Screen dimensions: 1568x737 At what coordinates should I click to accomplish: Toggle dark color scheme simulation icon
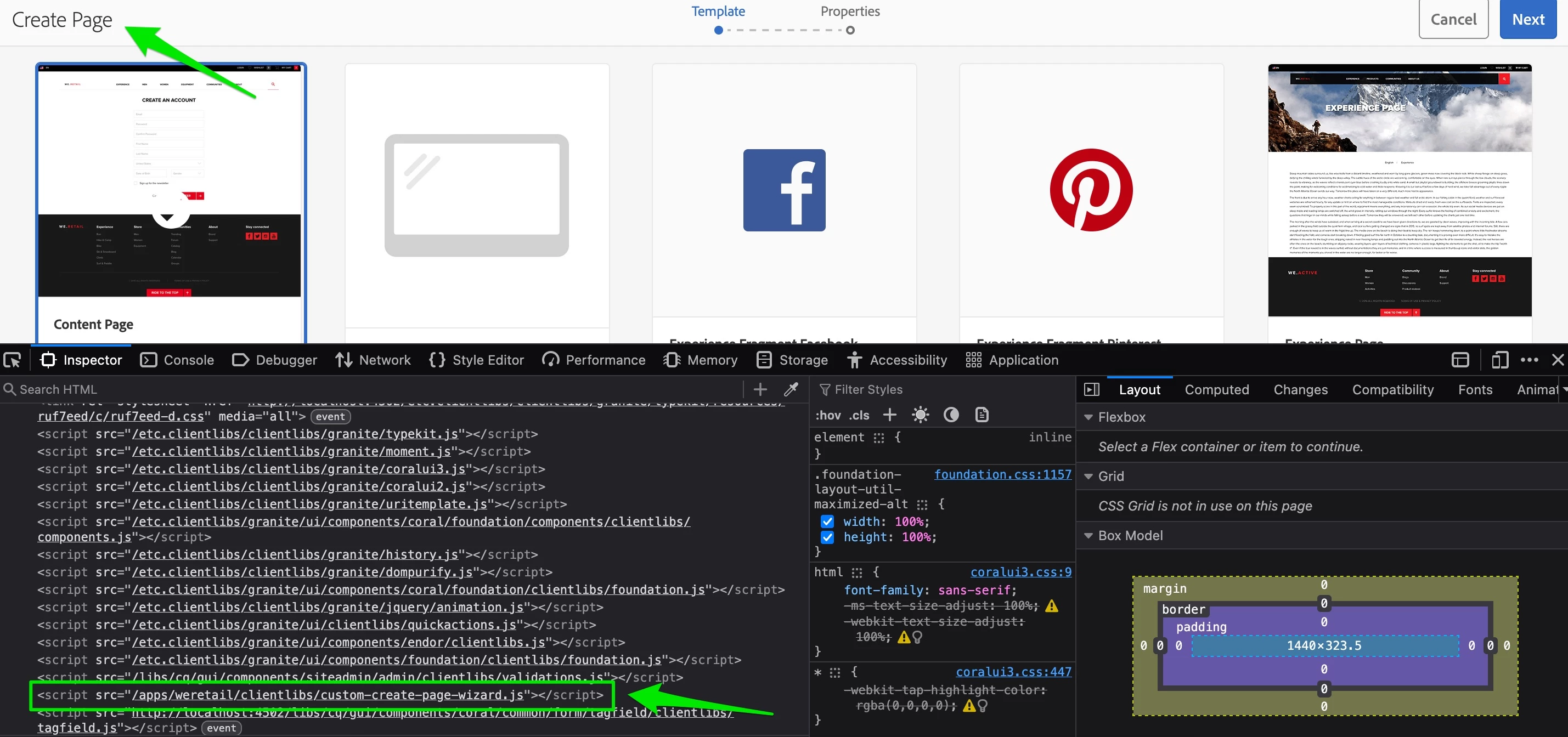coord(951,415)
